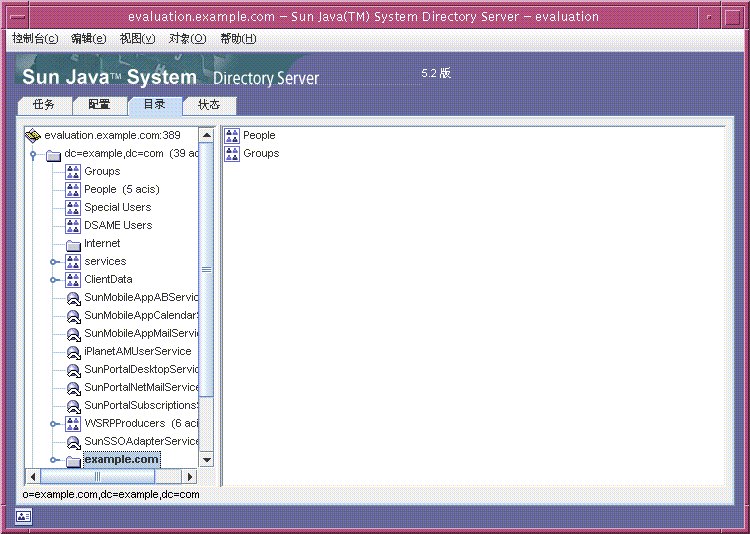This screenshot has height=534, width=750.
Task: Click the vertical scrollbar thumb in tree
Action: point(206,269)
